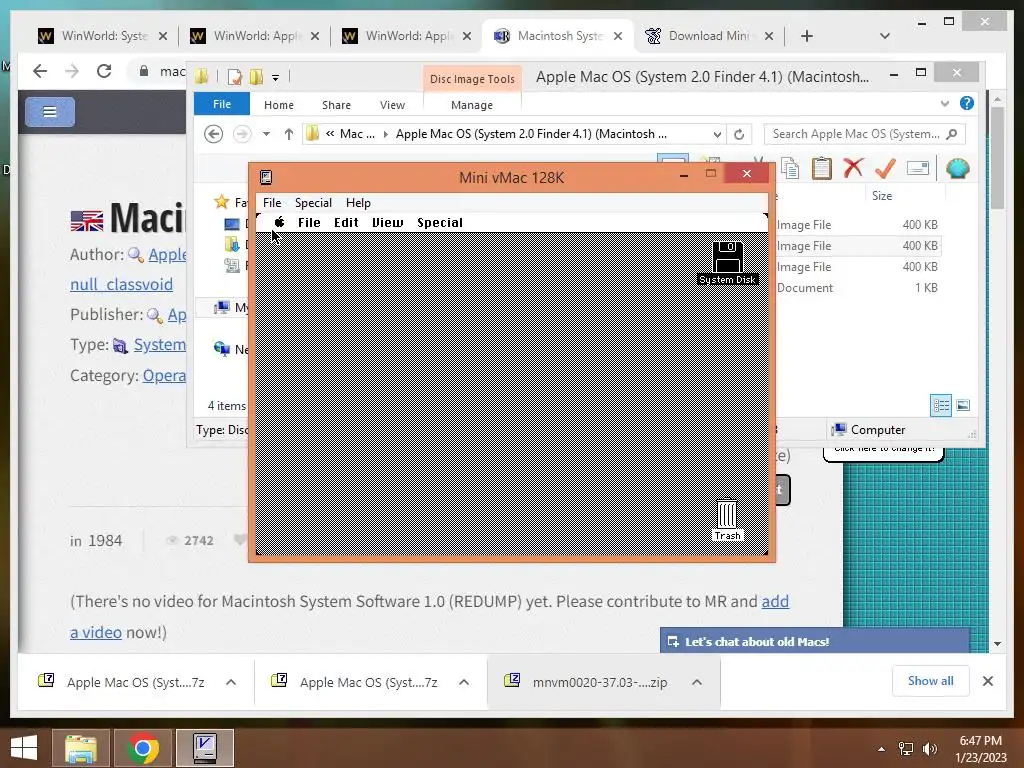1024x768 pixels.
Task: Open Chrome from taskbar
Action: (x=143, y=748)
